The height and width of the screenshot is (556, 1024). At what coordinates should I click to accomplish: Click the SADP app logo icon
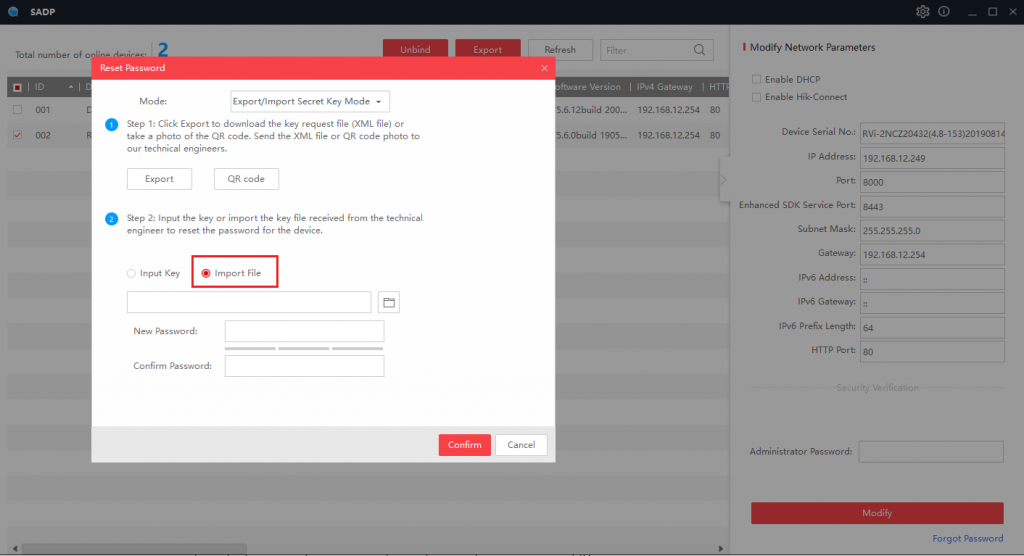pyautogui.click(x=11, y=11)
